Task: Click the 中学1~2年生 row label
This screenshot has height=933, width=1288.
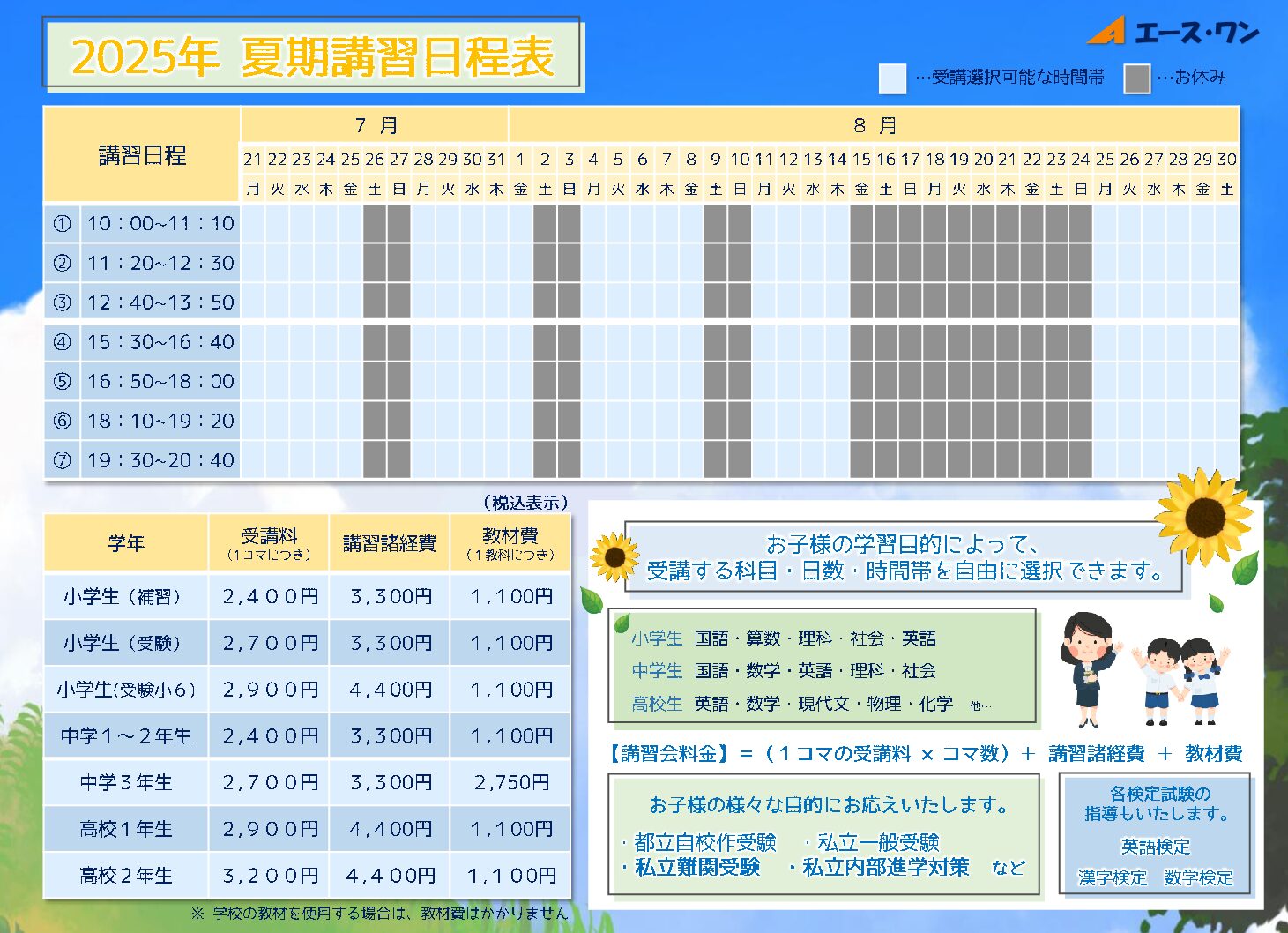Action: coord(126,736)
